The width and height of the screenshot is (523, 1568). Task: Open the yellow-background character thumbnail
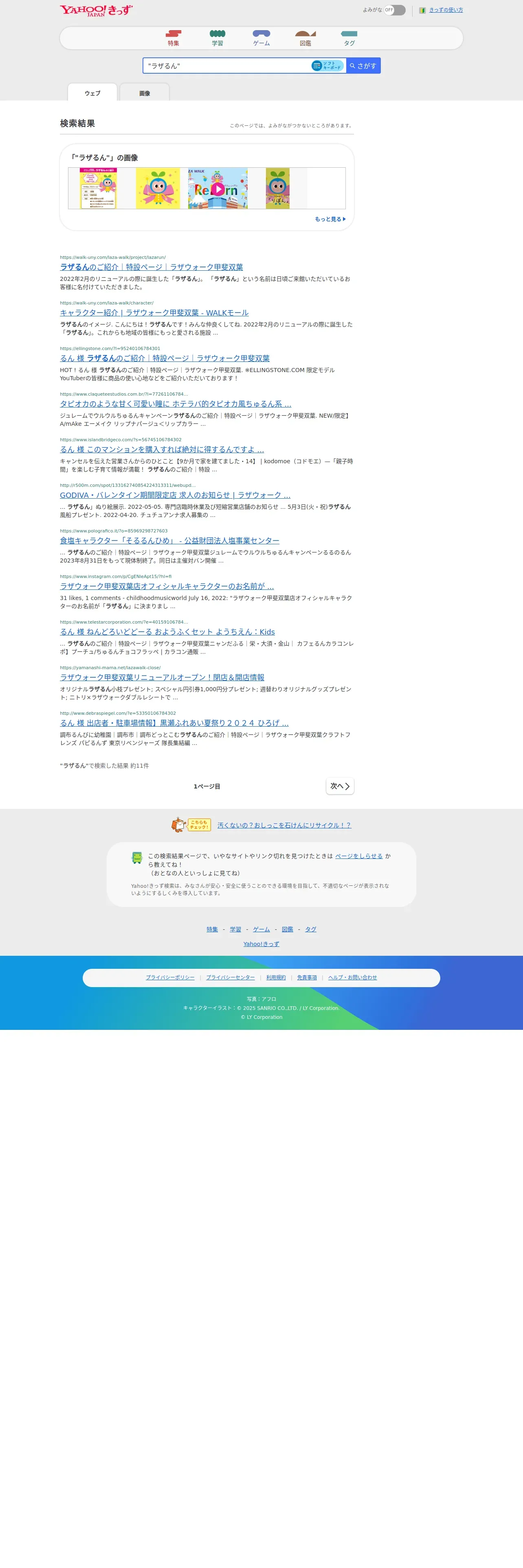pos(158,189)
